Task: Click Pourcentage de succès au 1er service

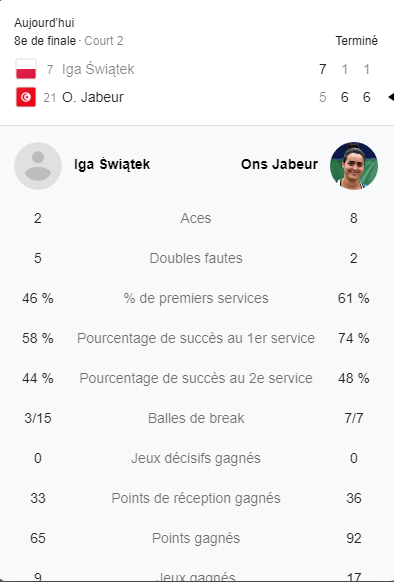Action: click(196, 338)
